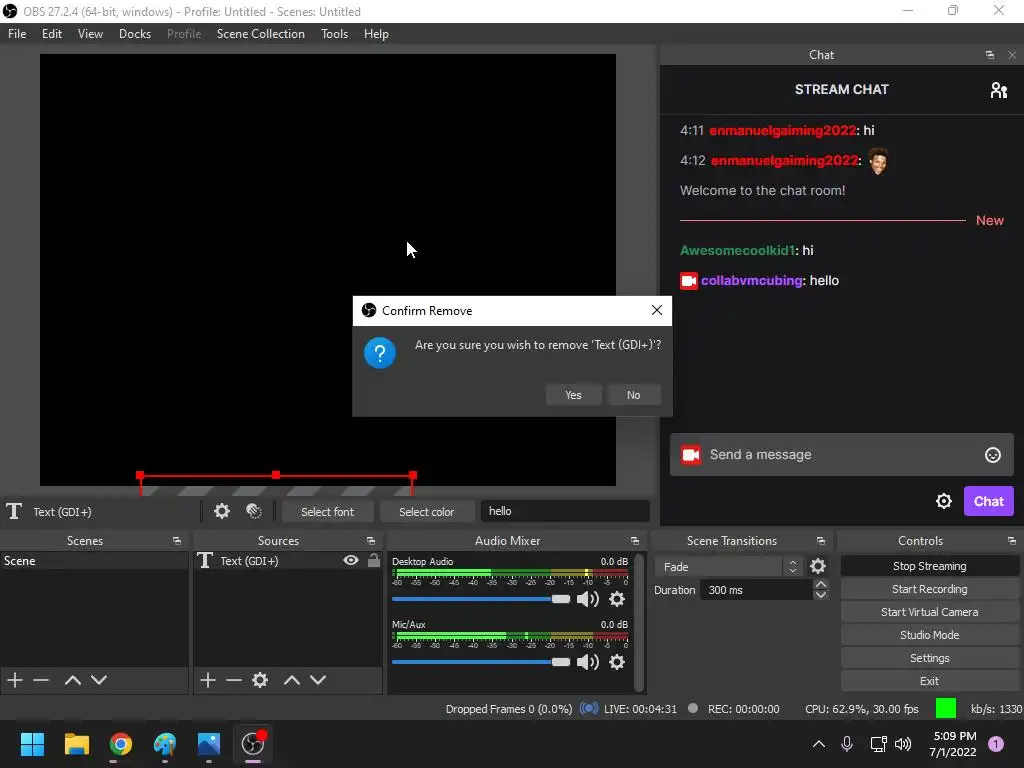Move source down arrow
Viewport: 1024px width, 768px height.
[318, 680]
